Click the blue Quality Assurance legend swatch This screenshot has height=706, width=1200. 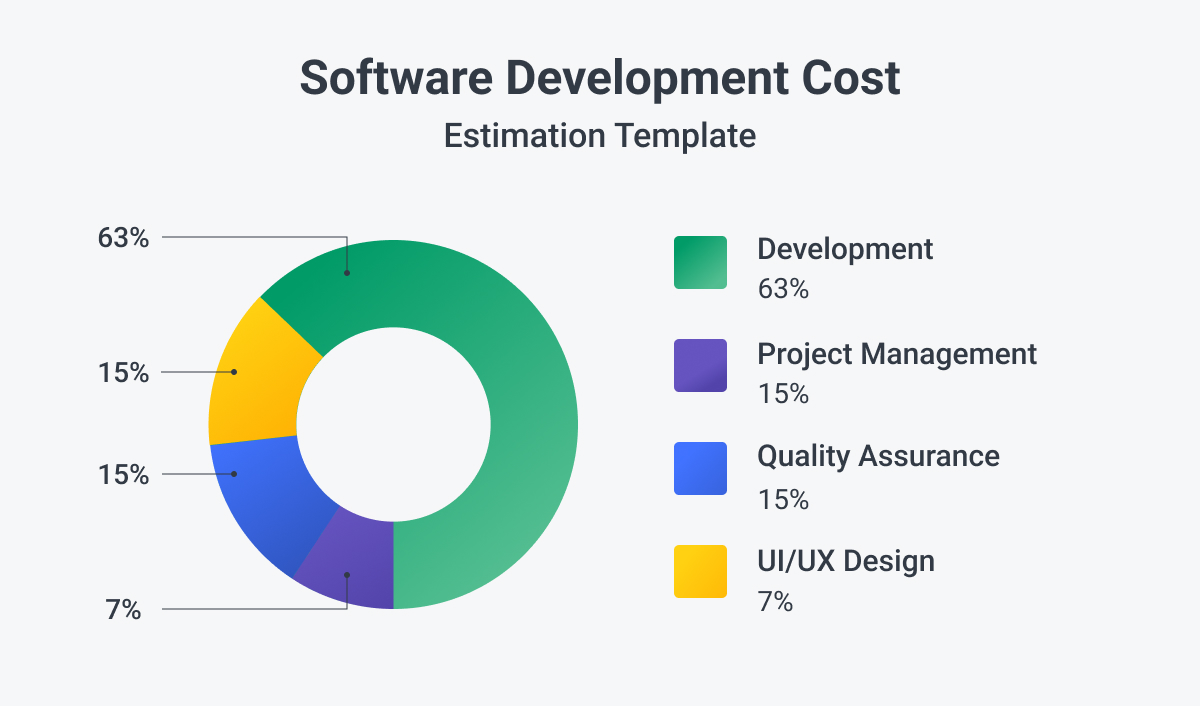pos(700,469)
